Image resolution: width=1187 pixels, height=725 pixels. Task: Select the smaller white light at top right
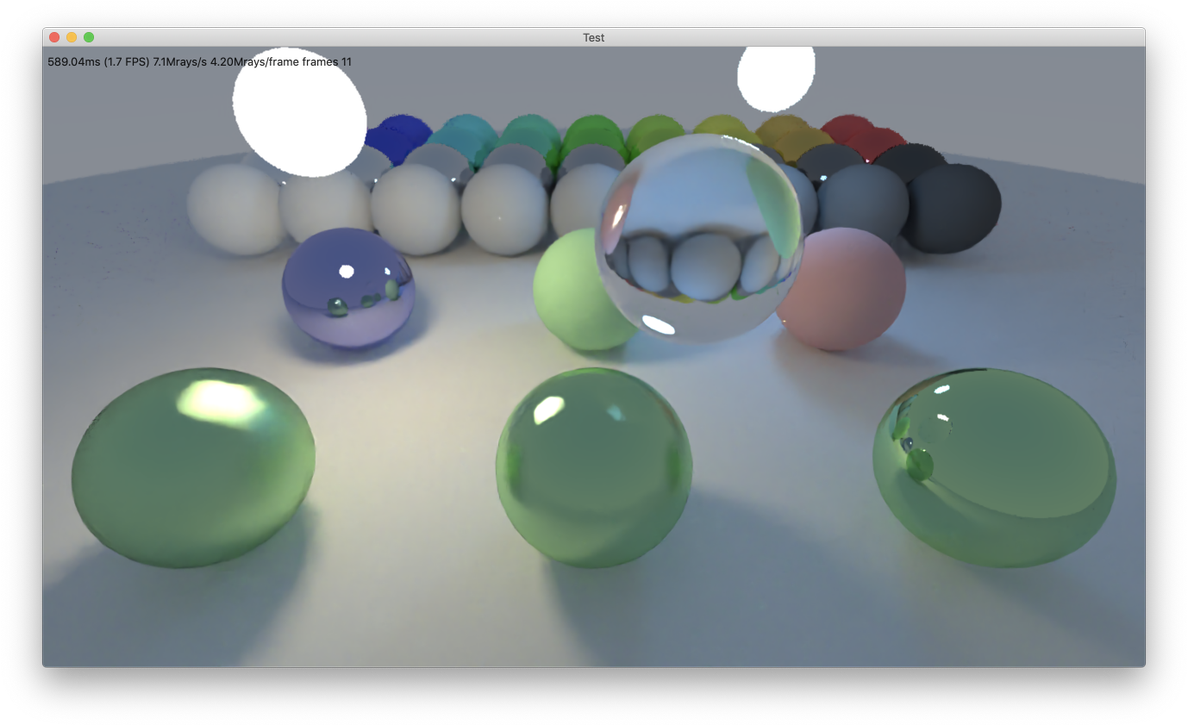pos(775,77)
